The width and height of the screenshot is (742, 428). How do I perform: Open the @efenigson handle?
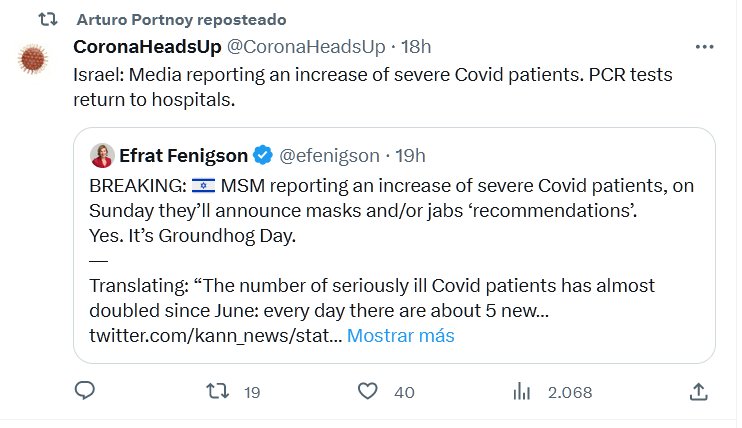tap(328, 155)
